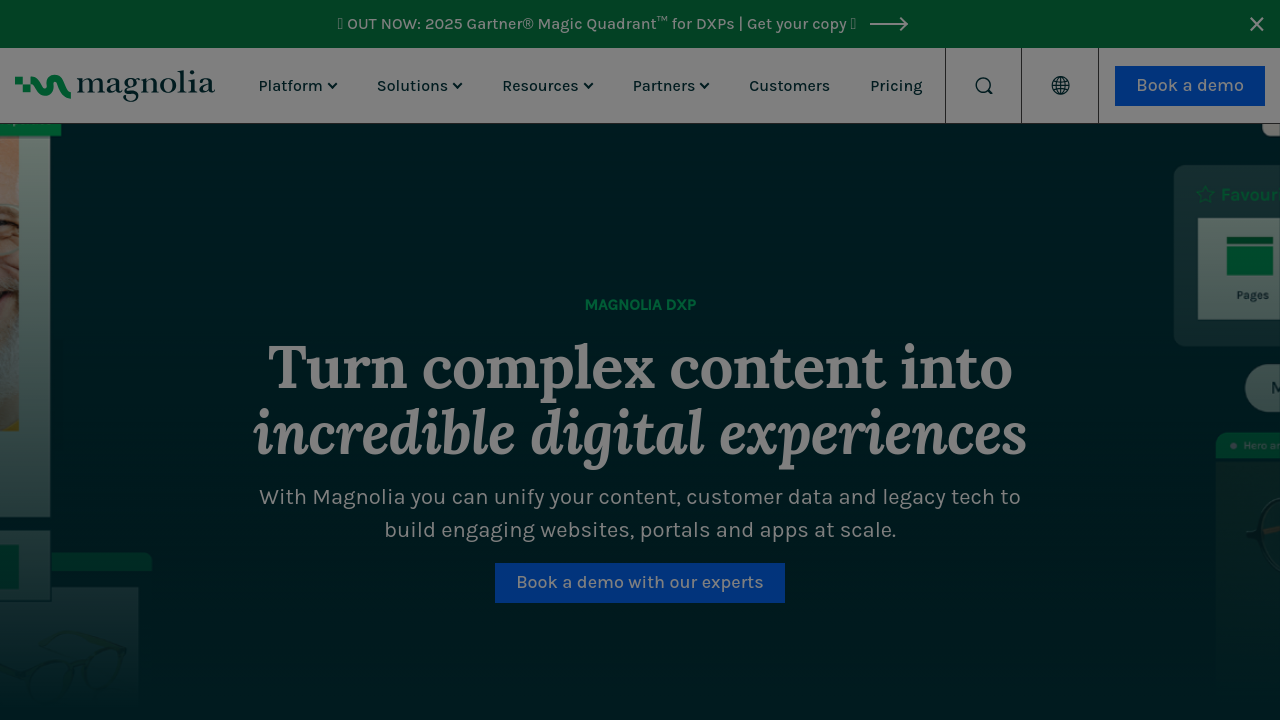
Task: Expand the Partners dropdown menu
Action: point(670,86)
